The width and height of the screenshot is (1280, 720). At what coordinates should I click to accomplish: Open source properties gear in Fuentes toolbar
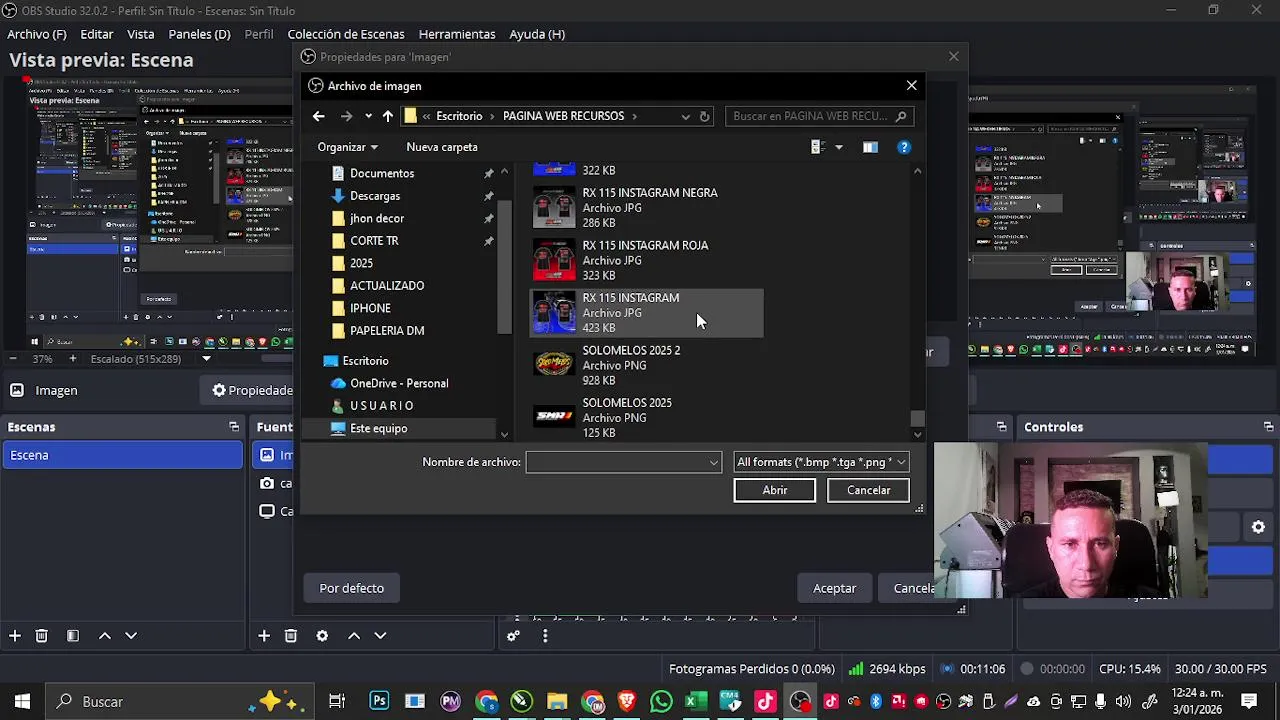(x=322, y=636)
